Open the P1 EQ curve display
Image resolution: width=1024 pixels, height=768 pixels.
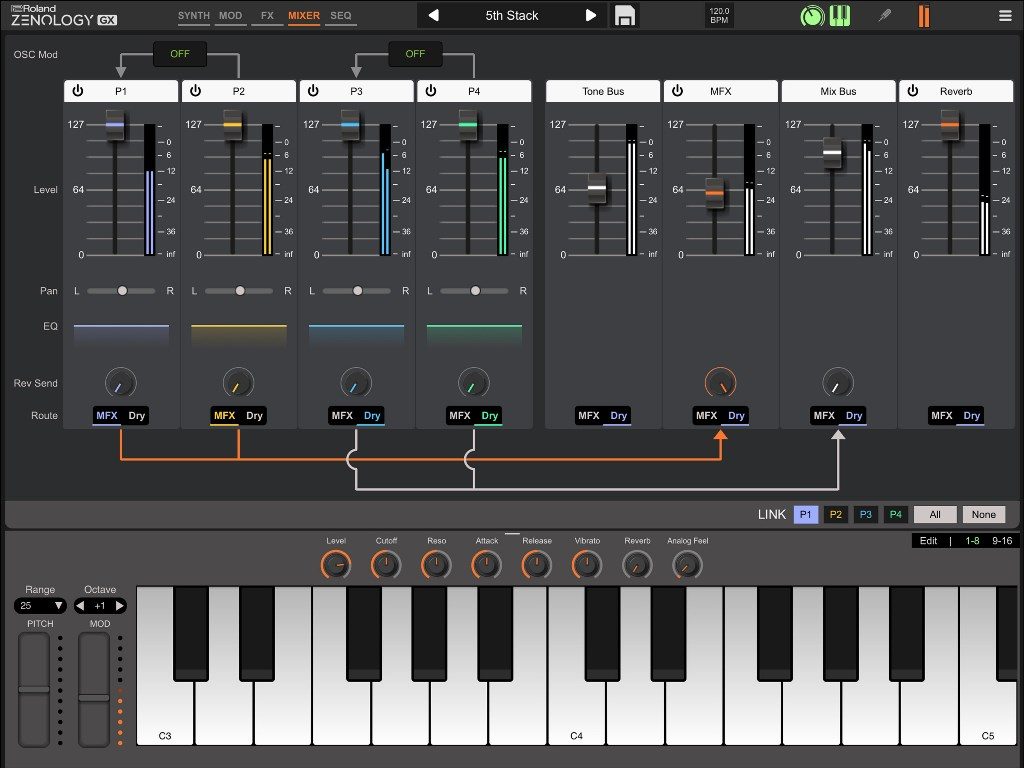point(121,336)
